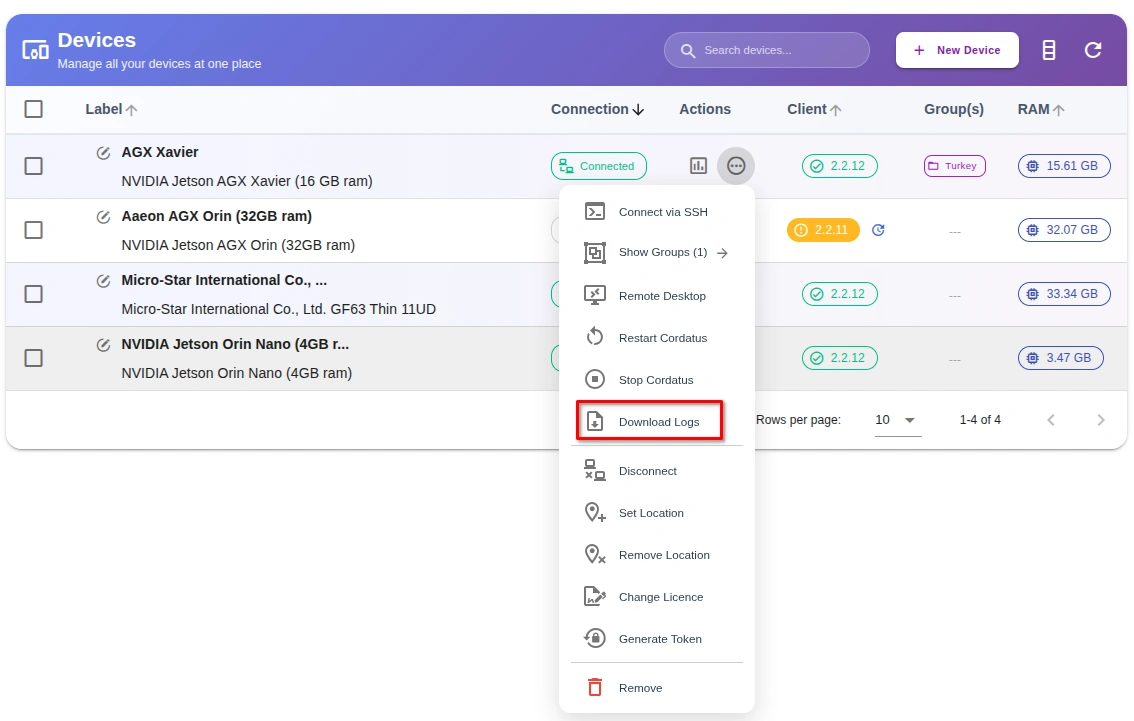The height and width of the screenshot is (721, 1134).
Task: Click the update icon next to client 2.2.11
Action: [x=878, y=230]
